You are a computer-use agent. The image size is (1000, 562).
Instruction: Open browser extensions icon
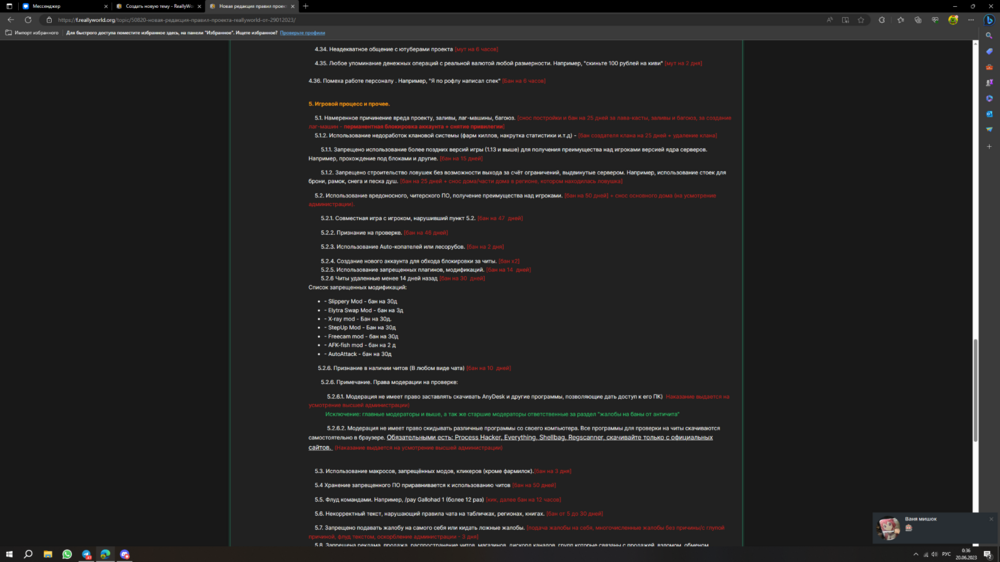click(881, 20)
